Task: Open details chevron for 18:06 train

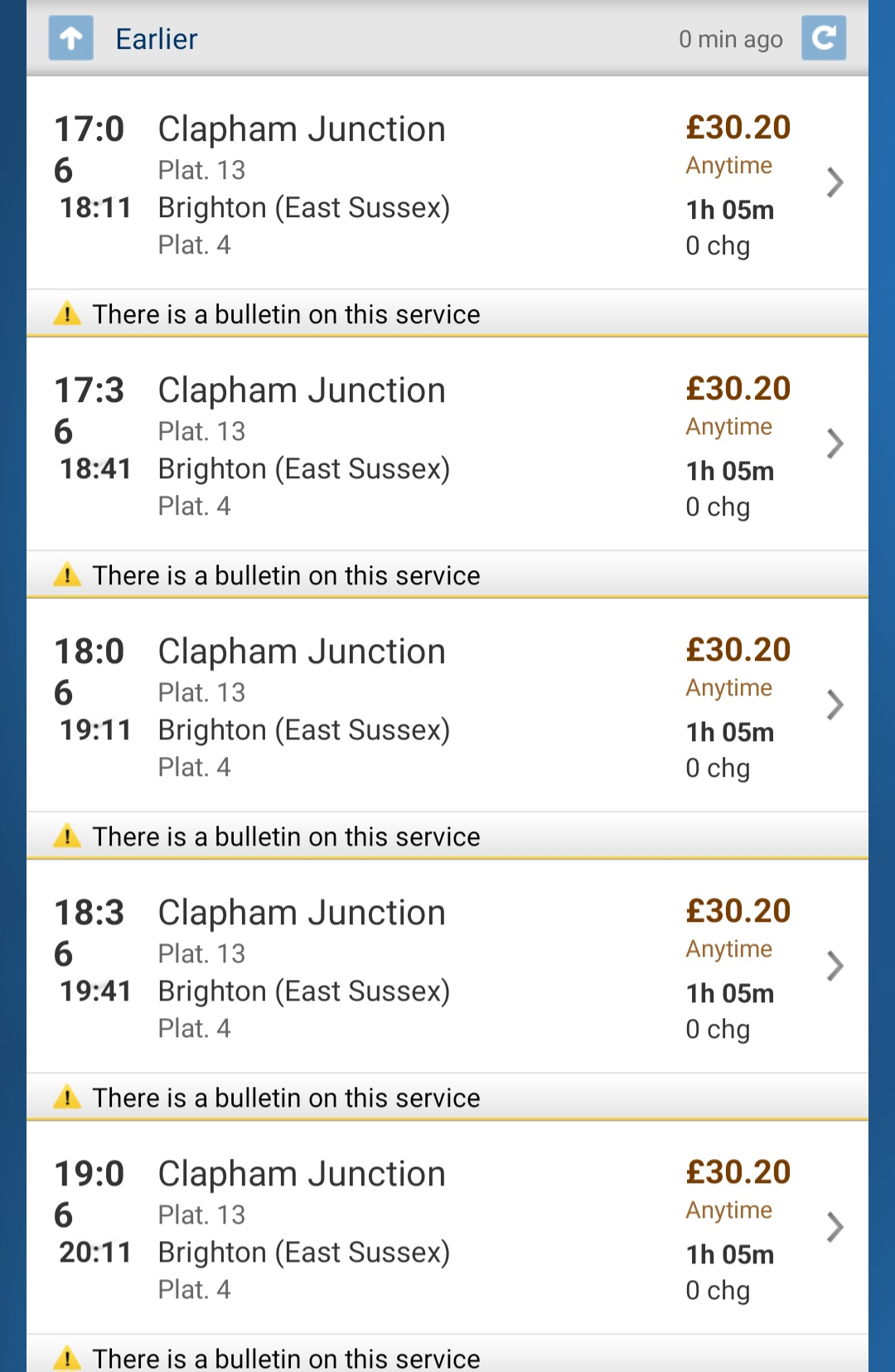Action: click(x=835, y=705)
